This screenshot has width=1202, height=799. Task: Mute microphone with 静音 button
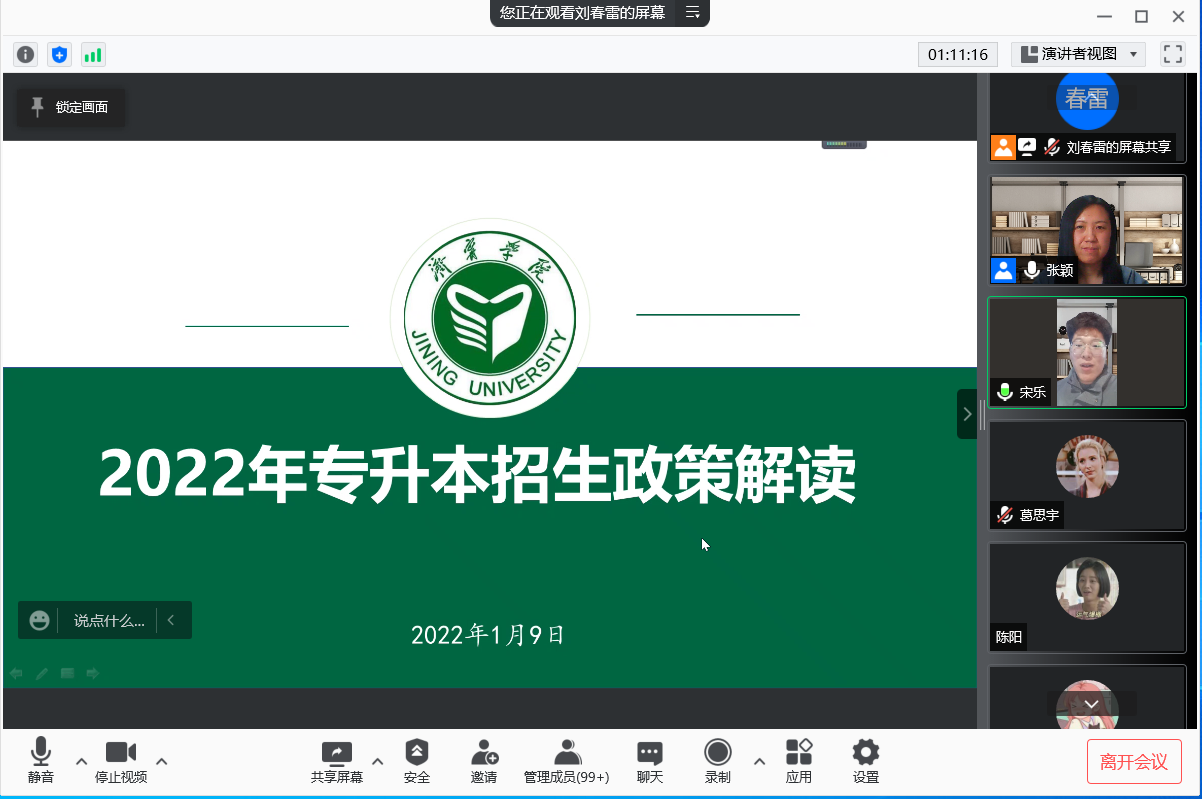coord(41,761)
